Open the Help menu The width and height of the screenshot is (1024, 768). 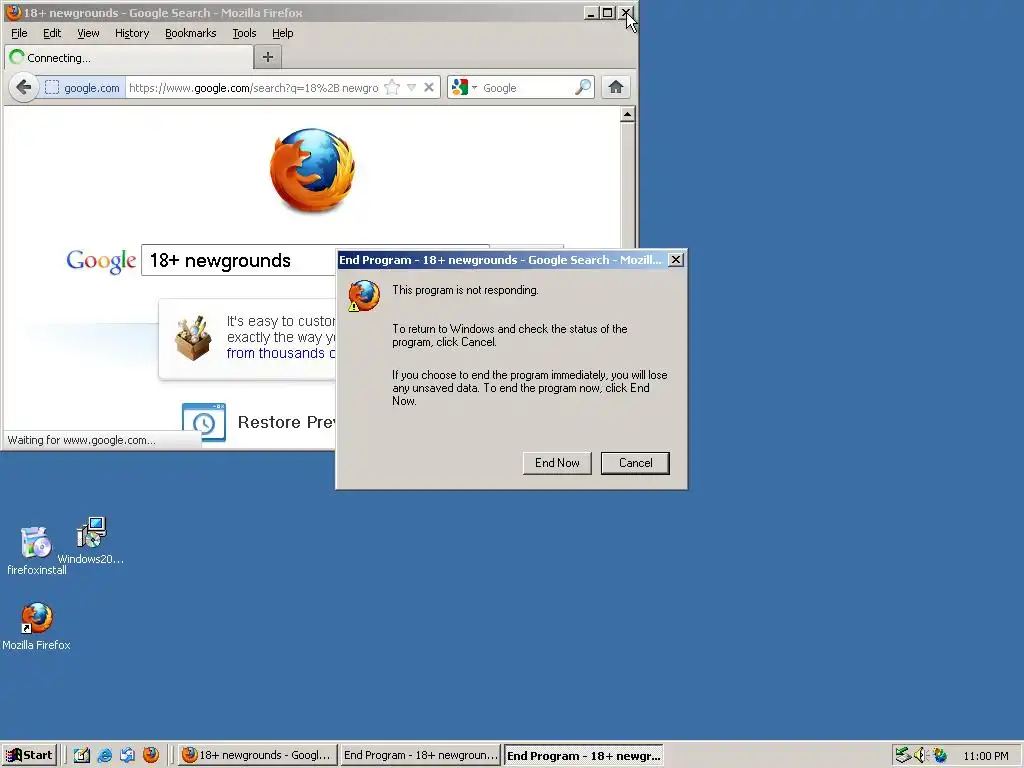click(x=283, y=33)
